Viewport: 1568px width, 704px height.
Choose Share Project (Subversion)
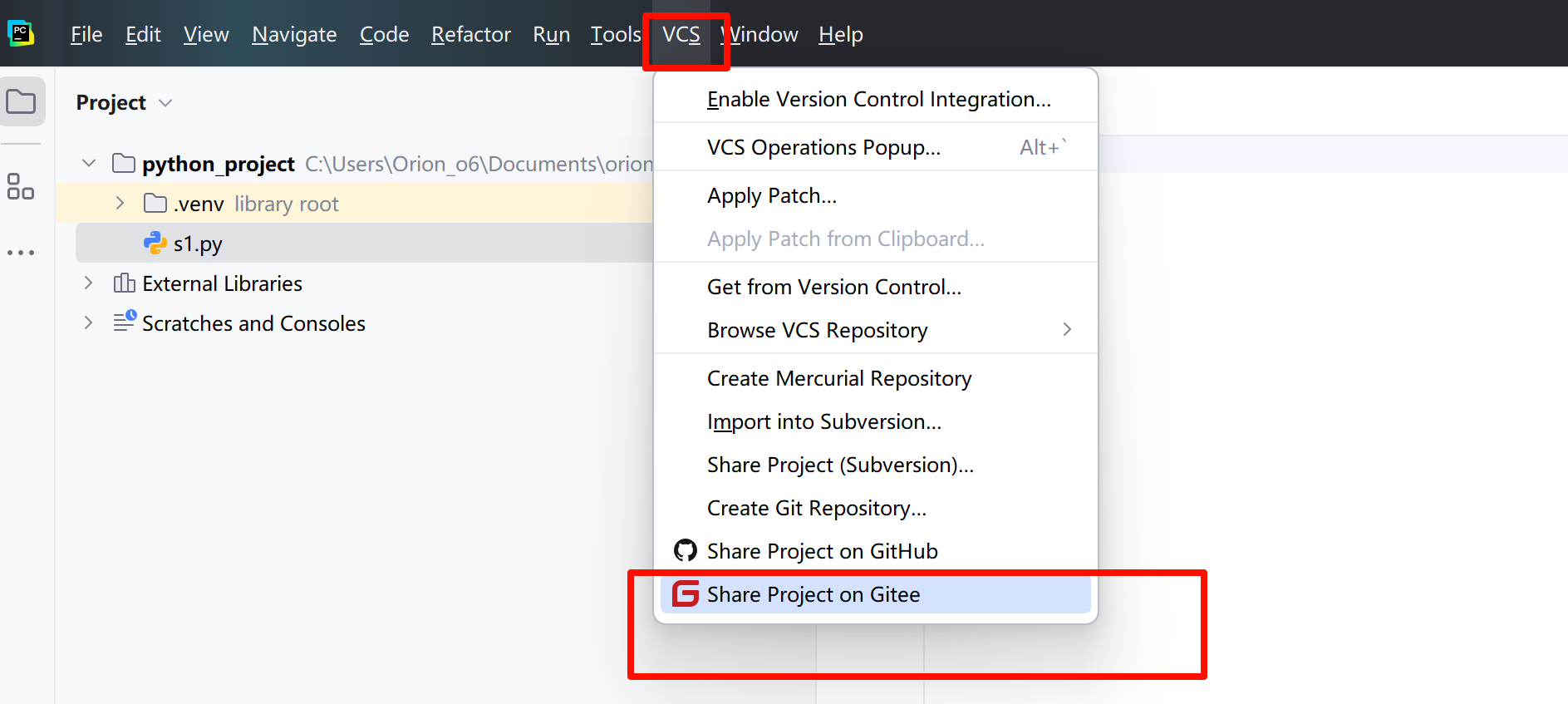[876, 465]
